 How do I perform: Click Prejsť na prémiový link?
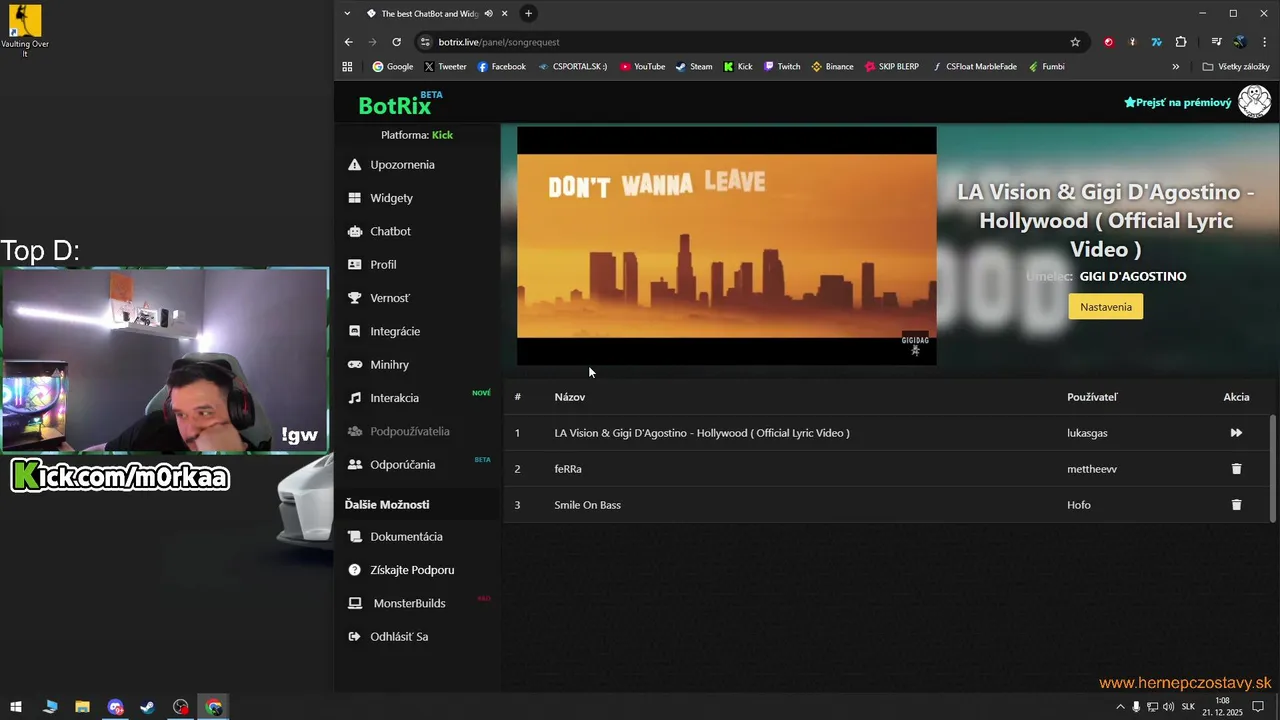tap(1178, 102)
